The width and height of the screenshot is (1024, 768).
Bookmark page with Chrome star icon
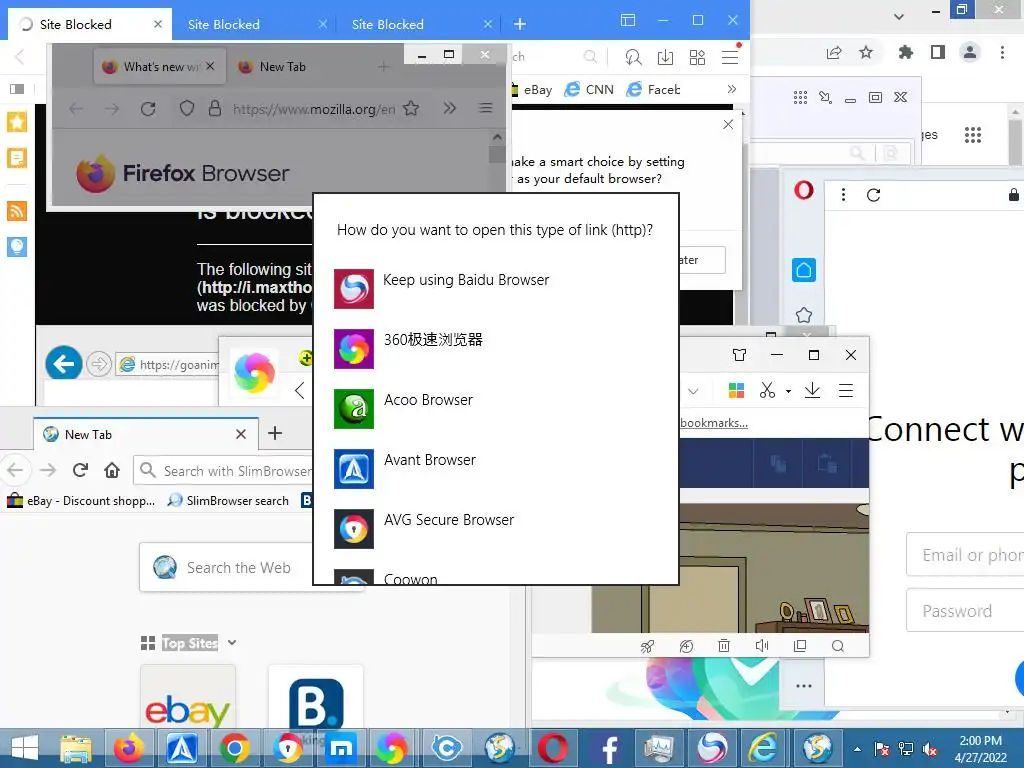click(x=866, y=52)
